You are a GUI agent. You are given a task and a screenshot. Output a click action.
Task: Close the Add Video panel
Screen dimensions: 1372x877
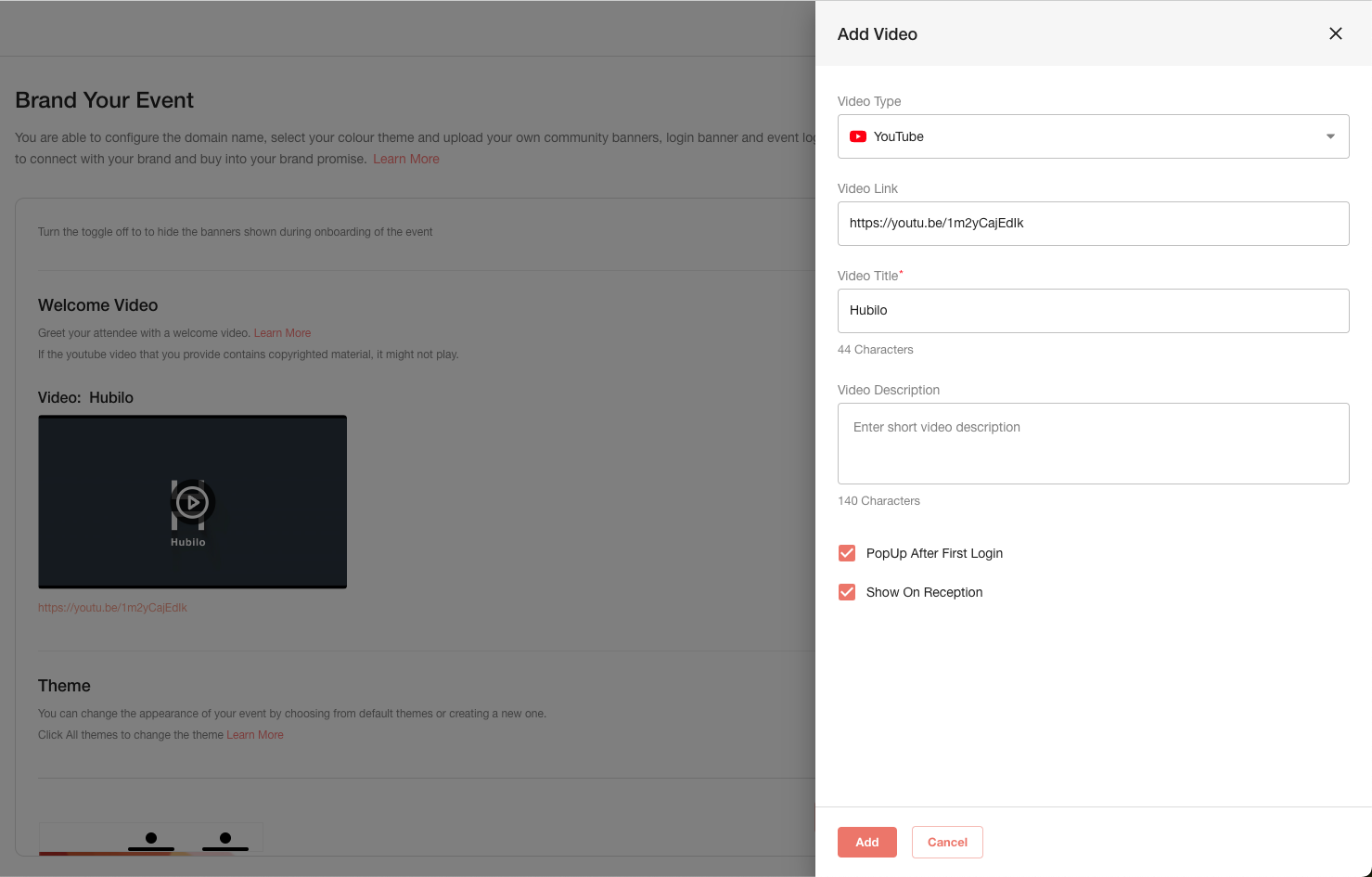pos(1336,33)
